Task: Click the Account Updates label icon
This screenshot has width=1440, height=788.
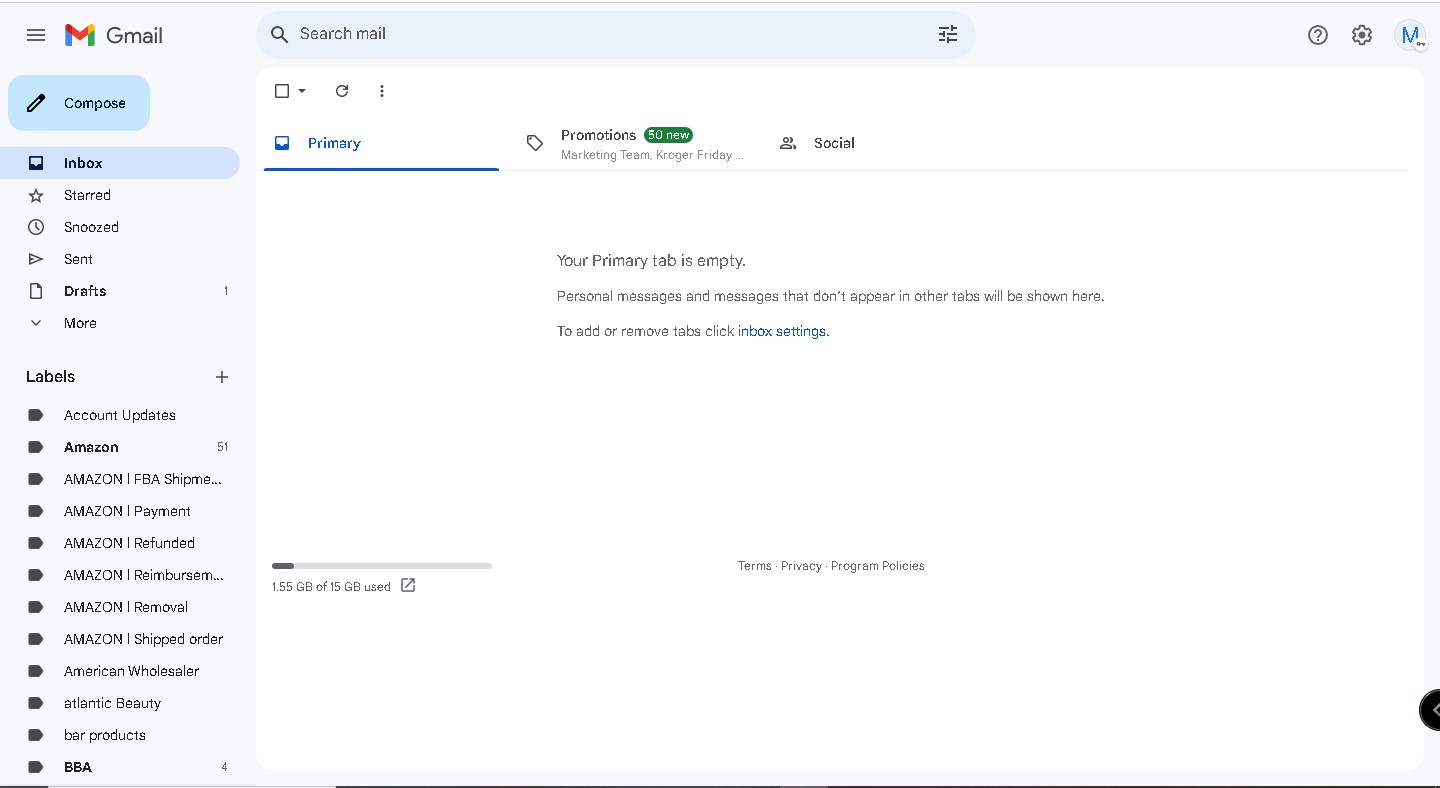Action: click(36, 415)
